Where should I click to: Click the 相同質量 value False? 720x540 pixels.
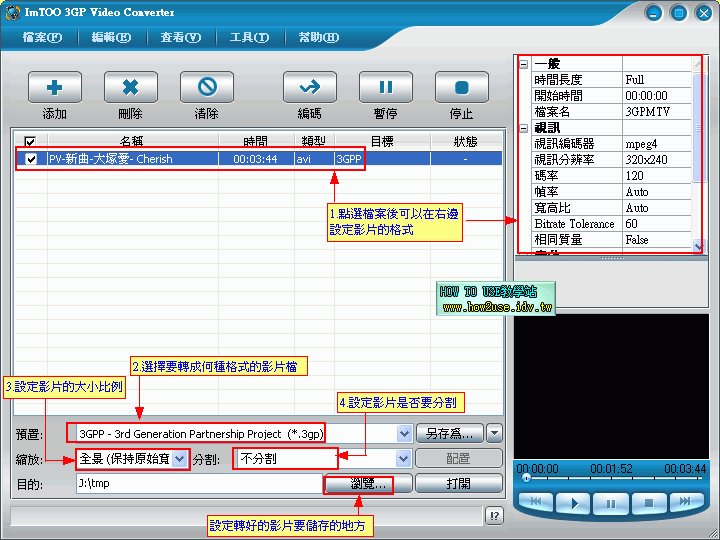[x=657, y=240]
